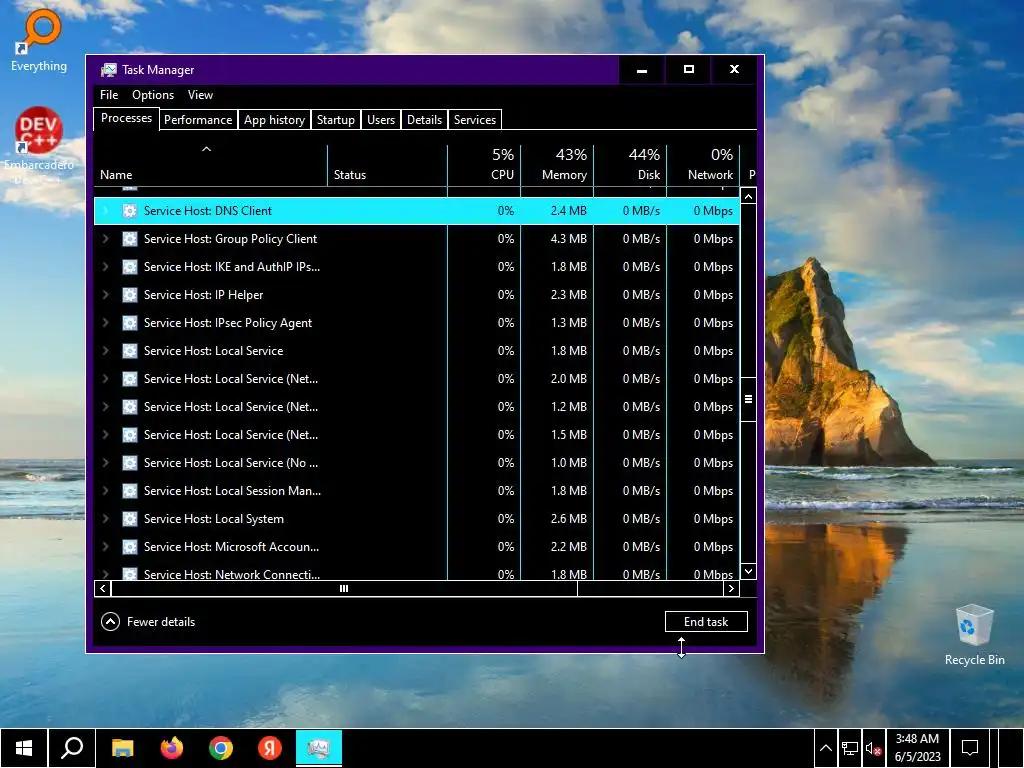This screenshot has width=1024, height=768.
Task: Expand the Service Host: Group Policy Client row
Action: click(105, 239)
